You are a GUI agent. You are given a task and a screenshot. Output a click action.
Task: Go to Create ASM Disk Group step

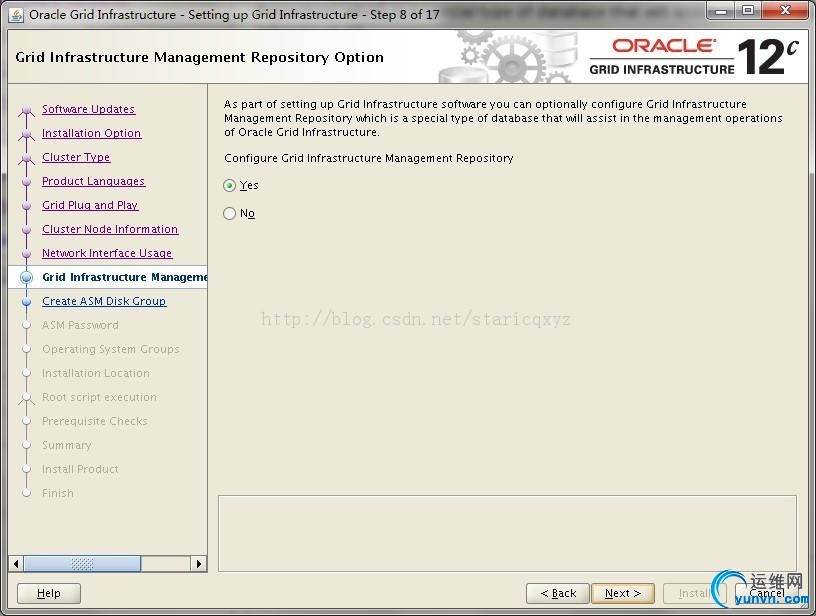point(104,301)
